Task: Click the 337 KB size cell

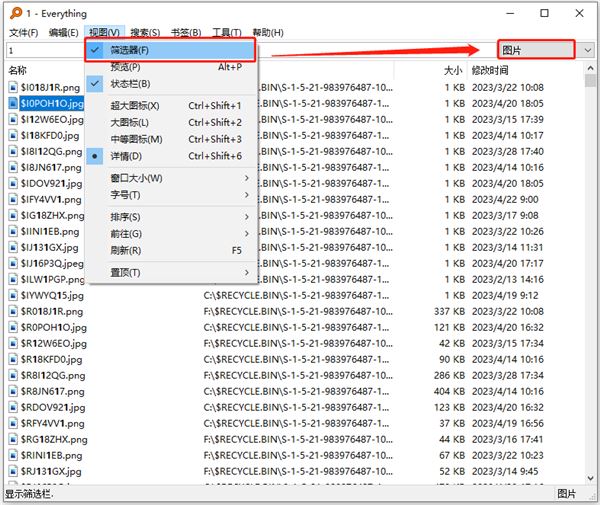Action: (x=449, y=311)
